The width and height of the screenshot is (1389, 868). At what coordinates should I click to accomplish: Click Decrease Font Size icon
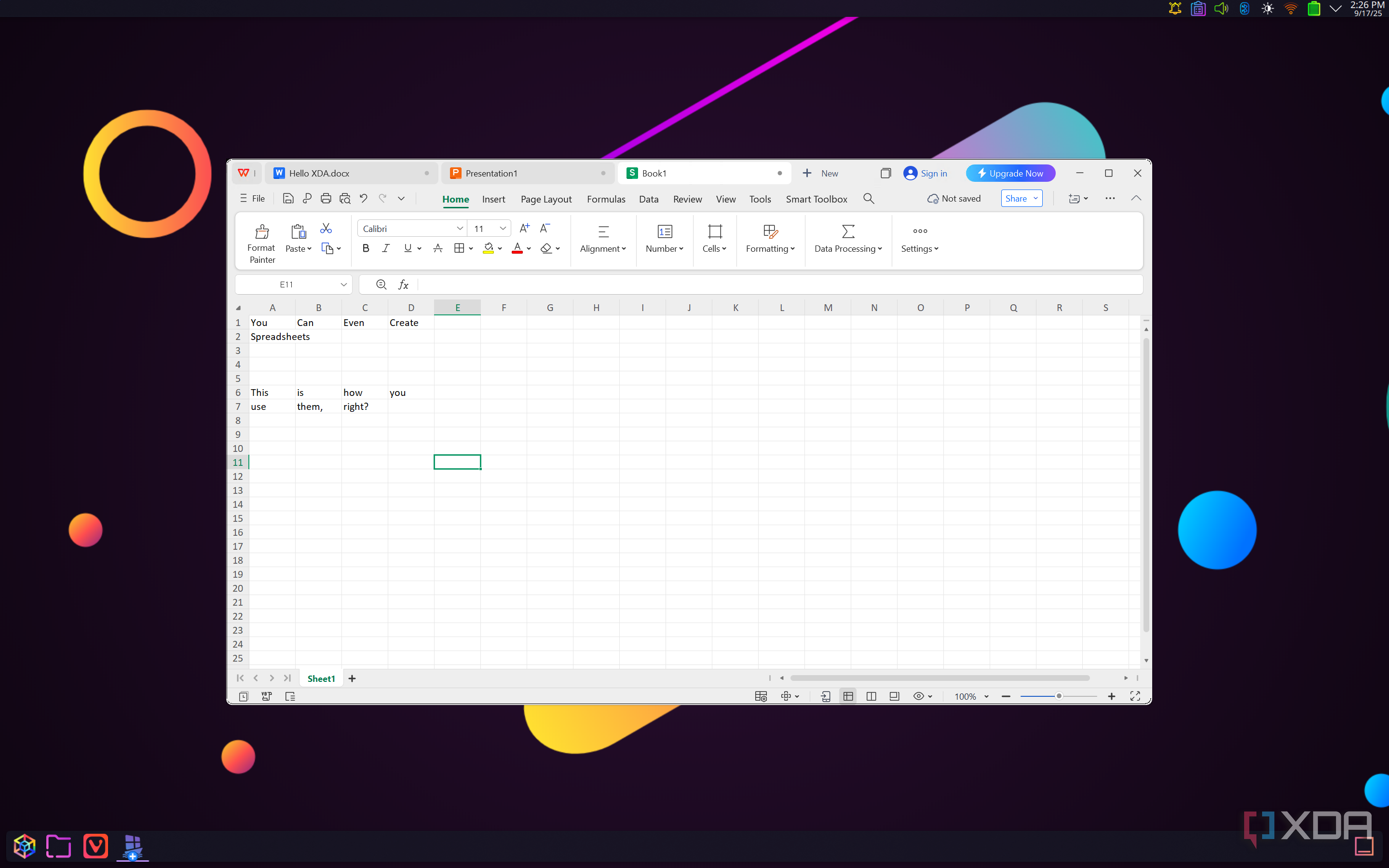click(545, 229)
